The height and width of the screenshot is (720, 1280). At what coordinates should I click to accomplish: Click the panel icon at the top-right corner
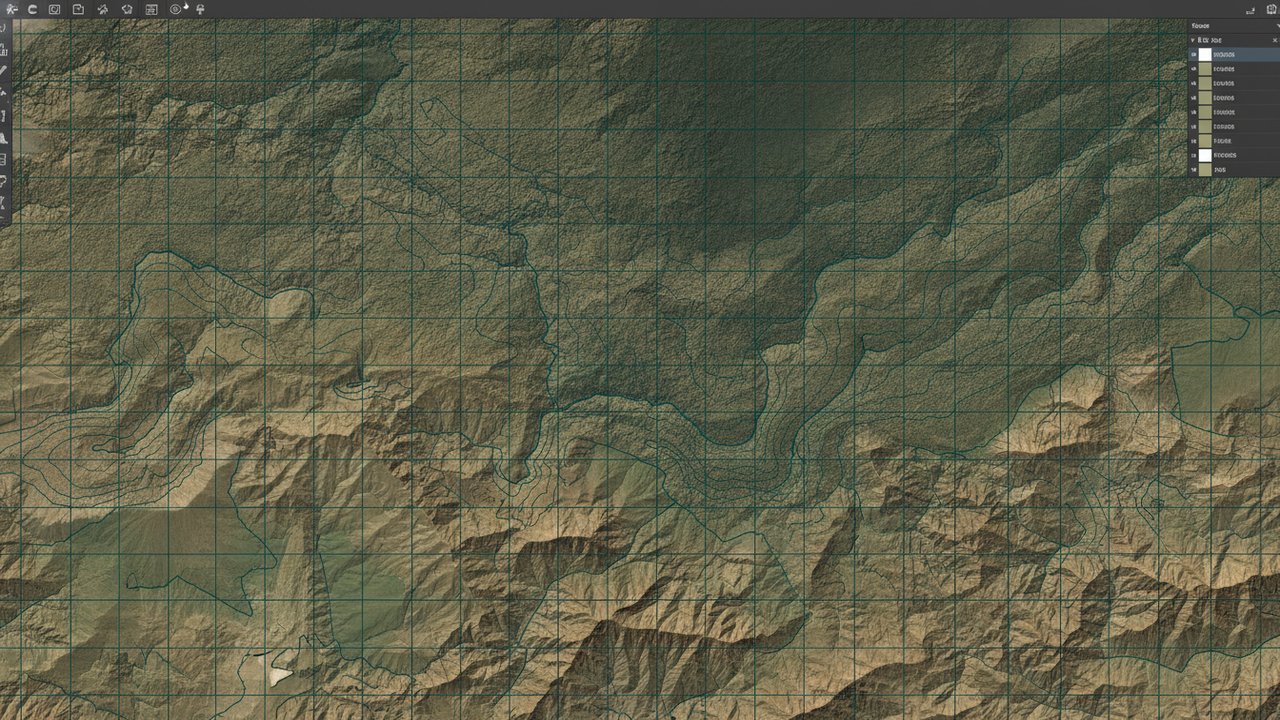pyautogui.click(x=1272, y=9)
